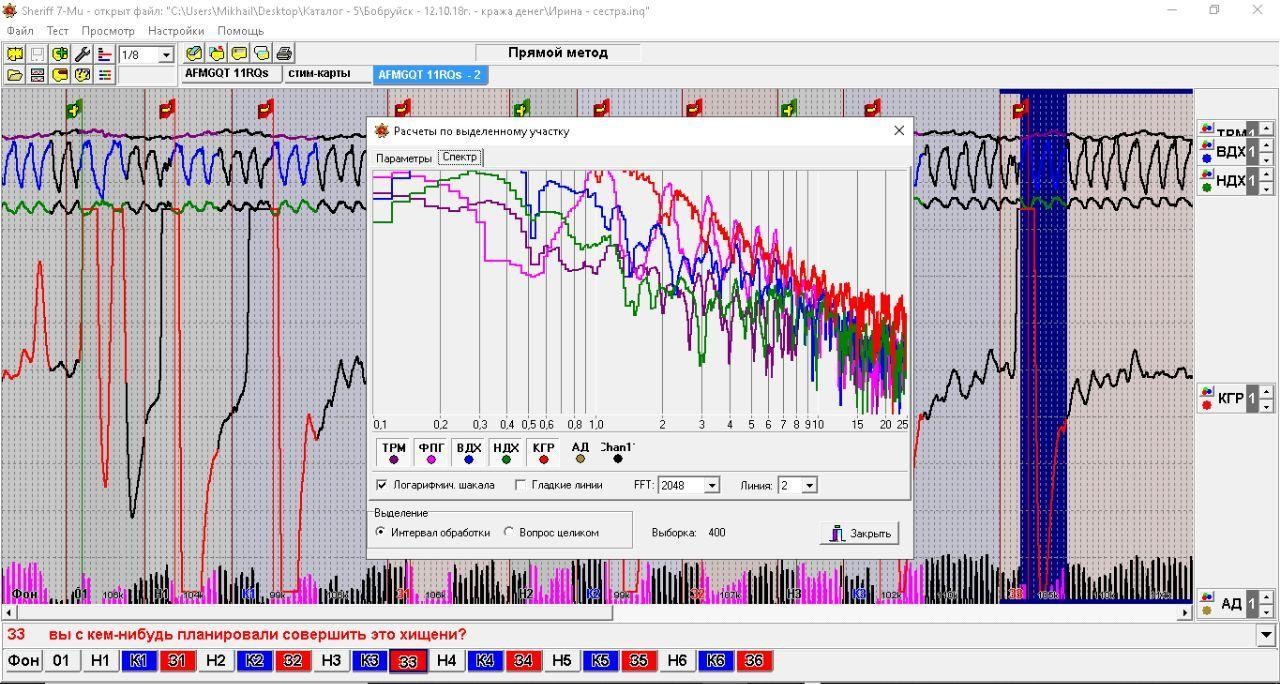Open color settings icon for КГР channel
The width and height of the screenshot is (1280, 684).
1207,391
